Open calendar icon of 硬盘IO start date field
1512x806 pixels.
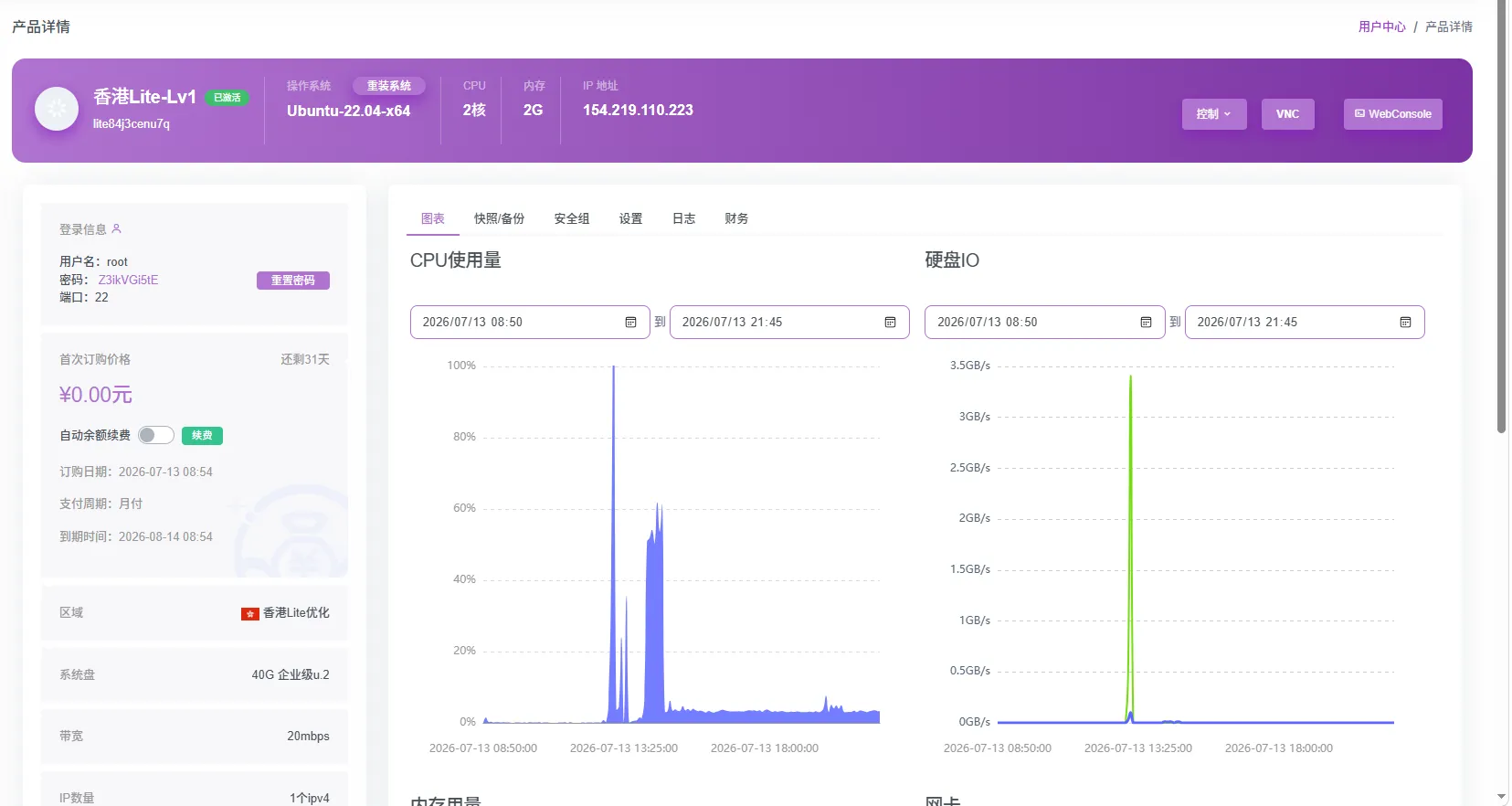(x=1146, y=322)
